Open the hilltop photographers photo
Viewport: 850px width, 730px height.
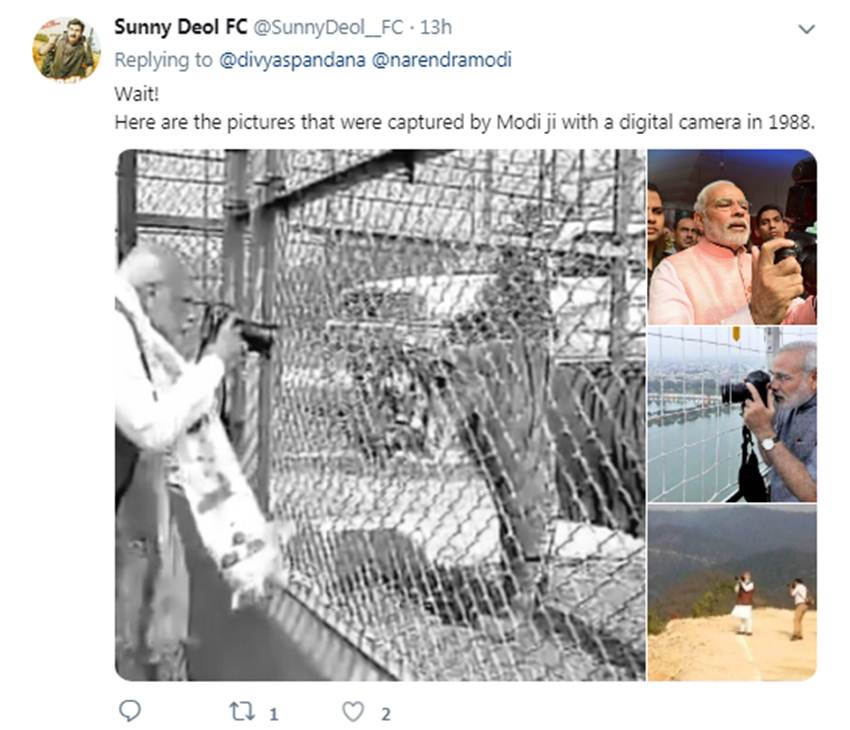click(x=732, y=593)
